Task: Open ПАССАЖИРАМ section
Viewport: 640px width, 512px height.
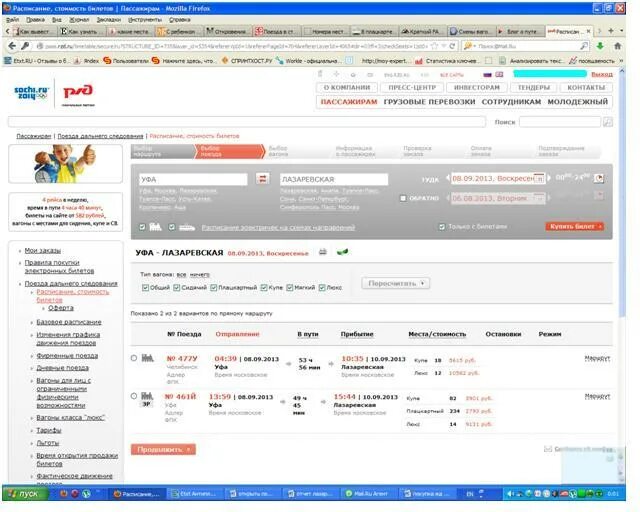Action: click(349, 102)
